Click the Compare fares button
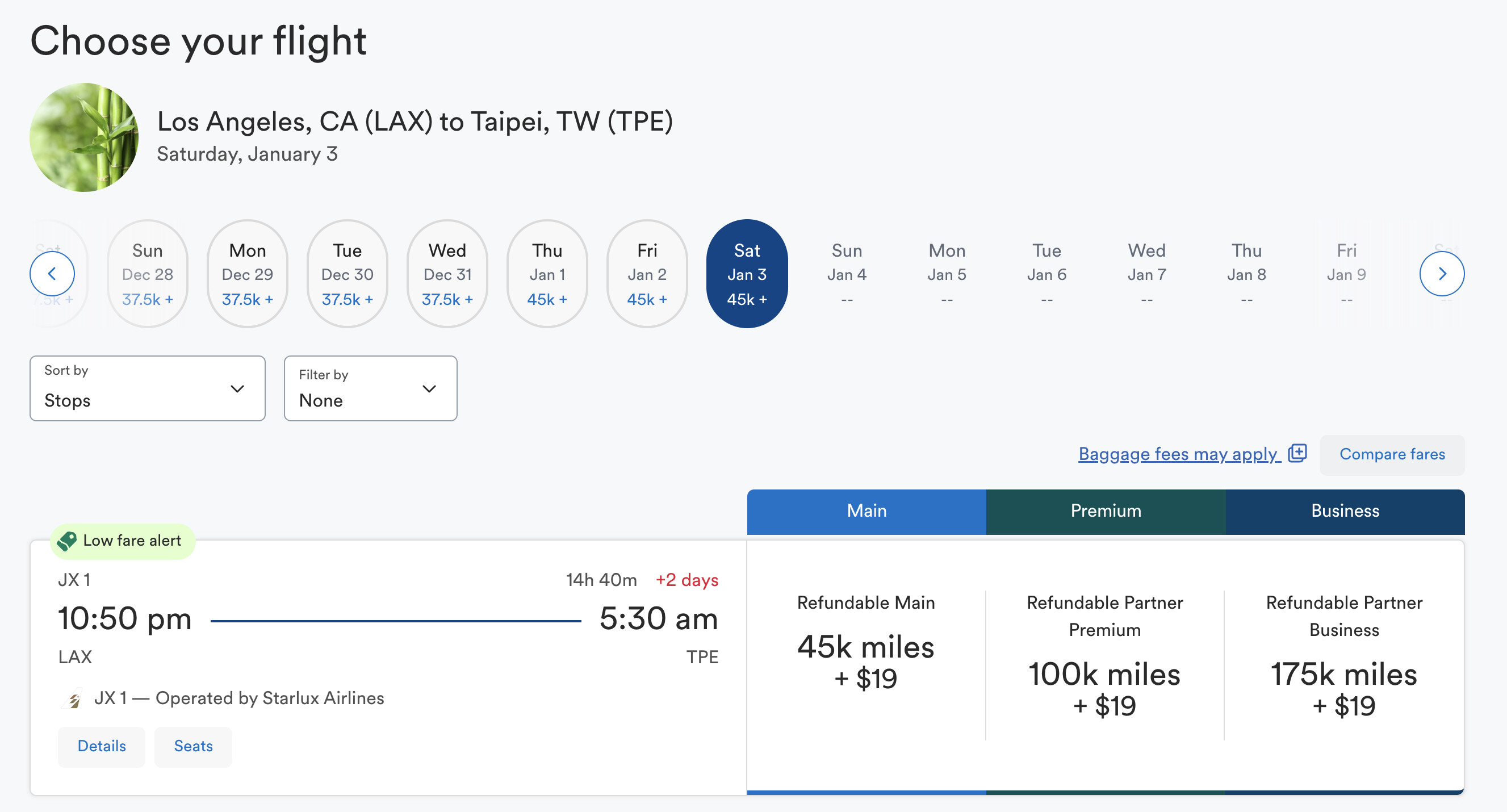1507x812 pixels. point(1392,454)
